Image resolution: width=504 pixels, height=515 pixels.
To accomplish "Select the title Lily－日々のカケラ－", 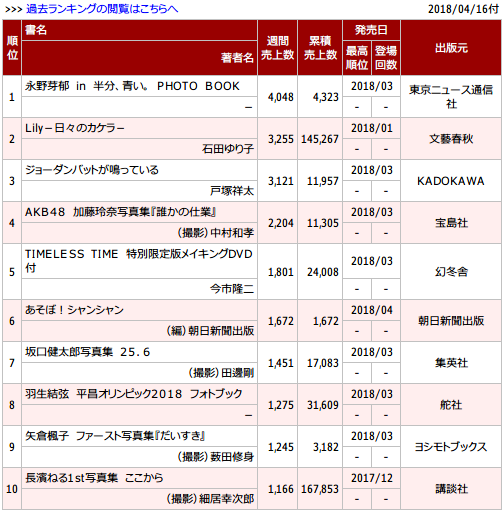I will pyautogui.click(x=75, y=128).
